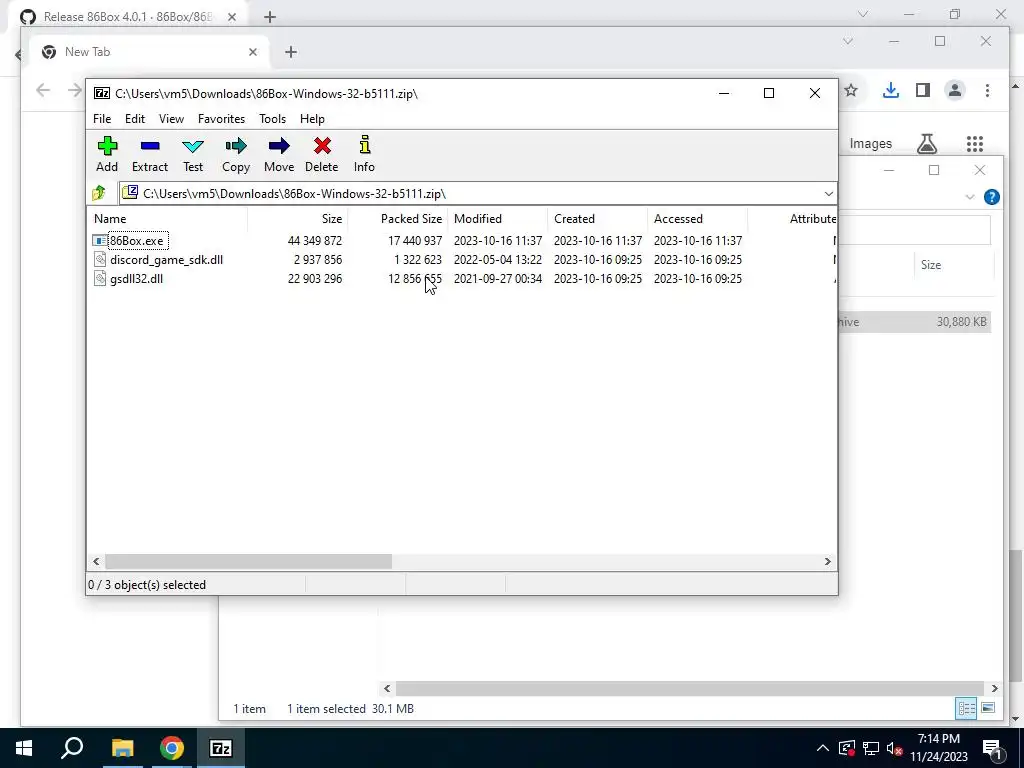The height and width of the screenshot is (768, 1024).
Task: Click the Chrome taskbar icon
Action: 171,748
